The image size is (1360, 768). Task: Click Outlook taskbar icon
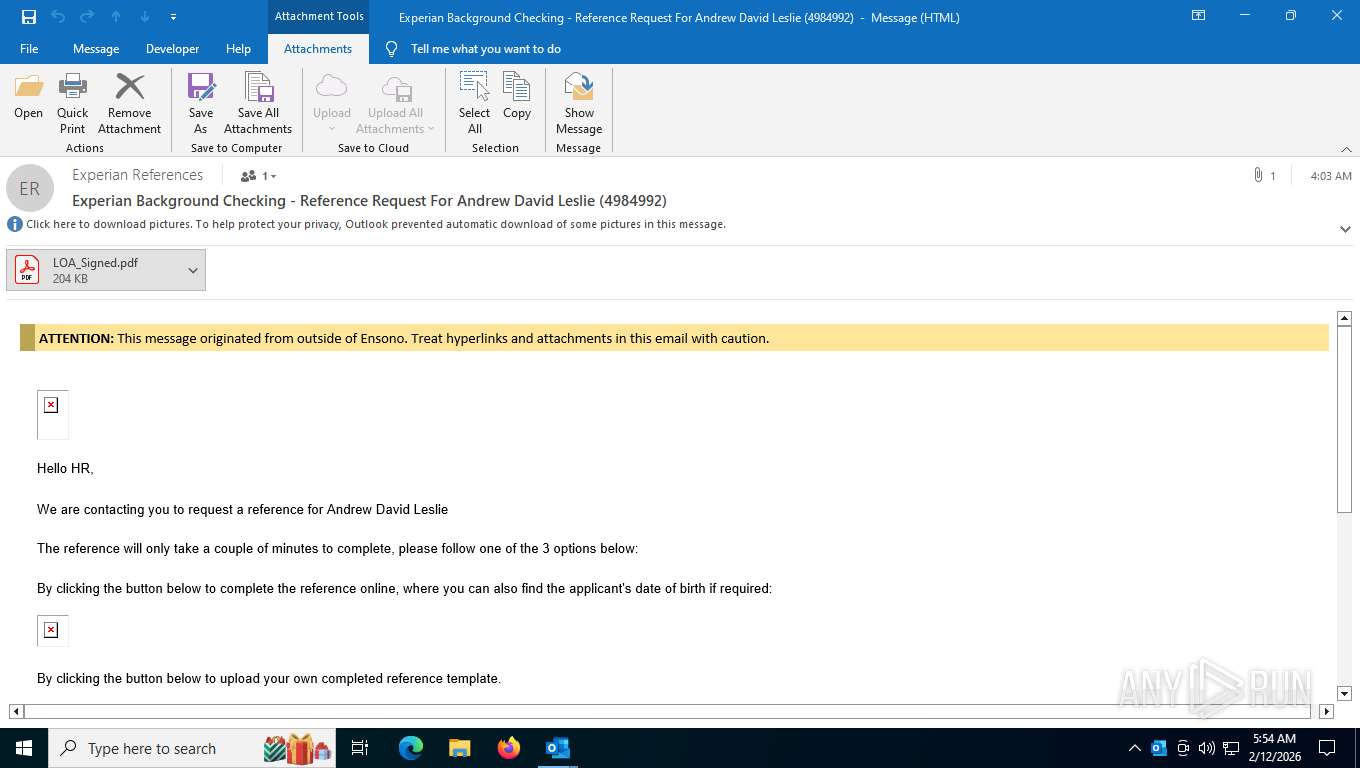557,748
